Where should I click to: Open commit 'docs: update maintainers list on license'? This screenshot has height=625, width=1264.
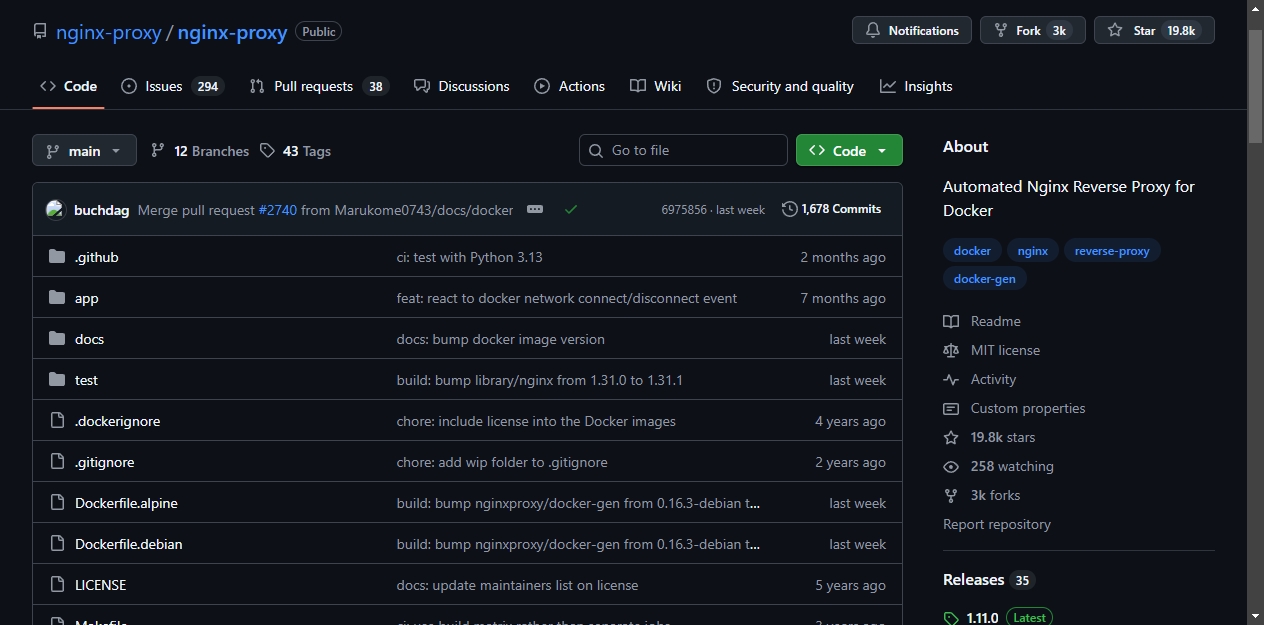coord(517,585)
